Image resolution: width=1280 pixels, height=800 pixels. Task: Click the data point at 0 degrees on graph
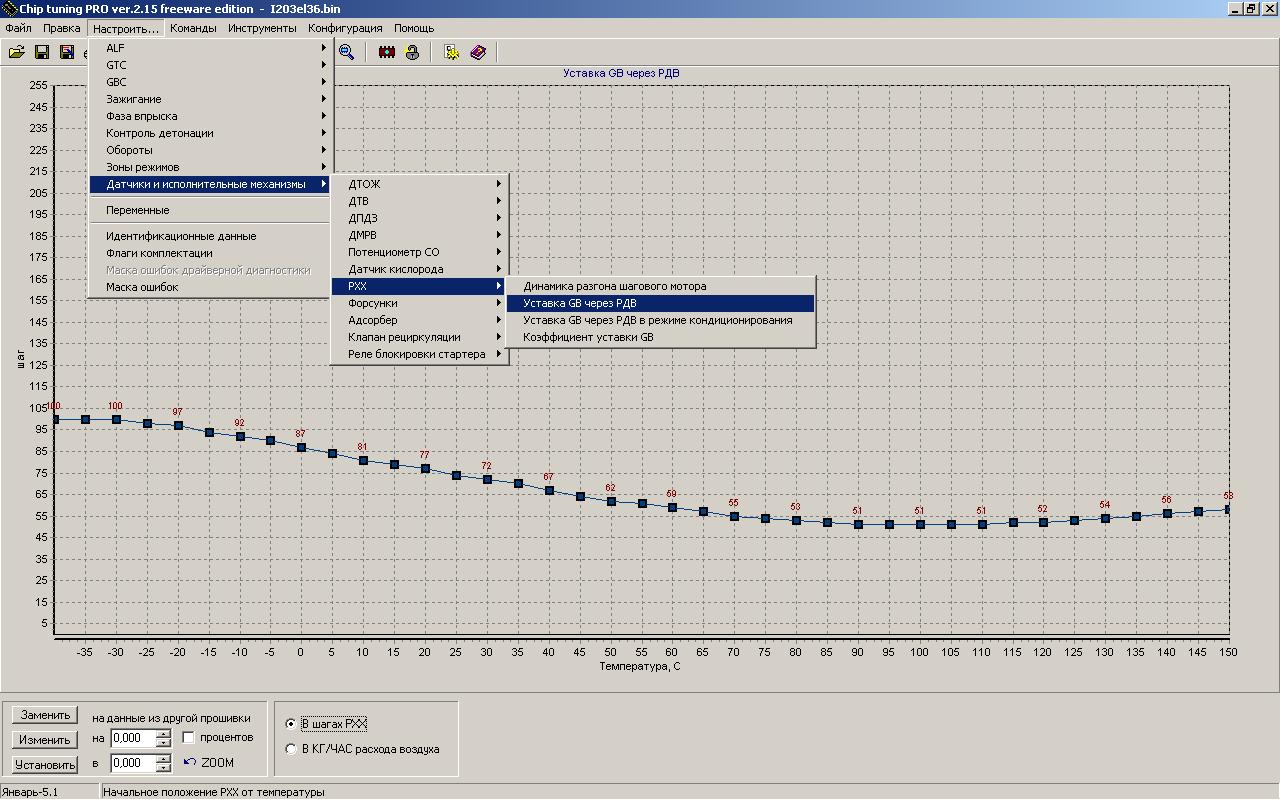pyautogui.click(x=301, y=448)
